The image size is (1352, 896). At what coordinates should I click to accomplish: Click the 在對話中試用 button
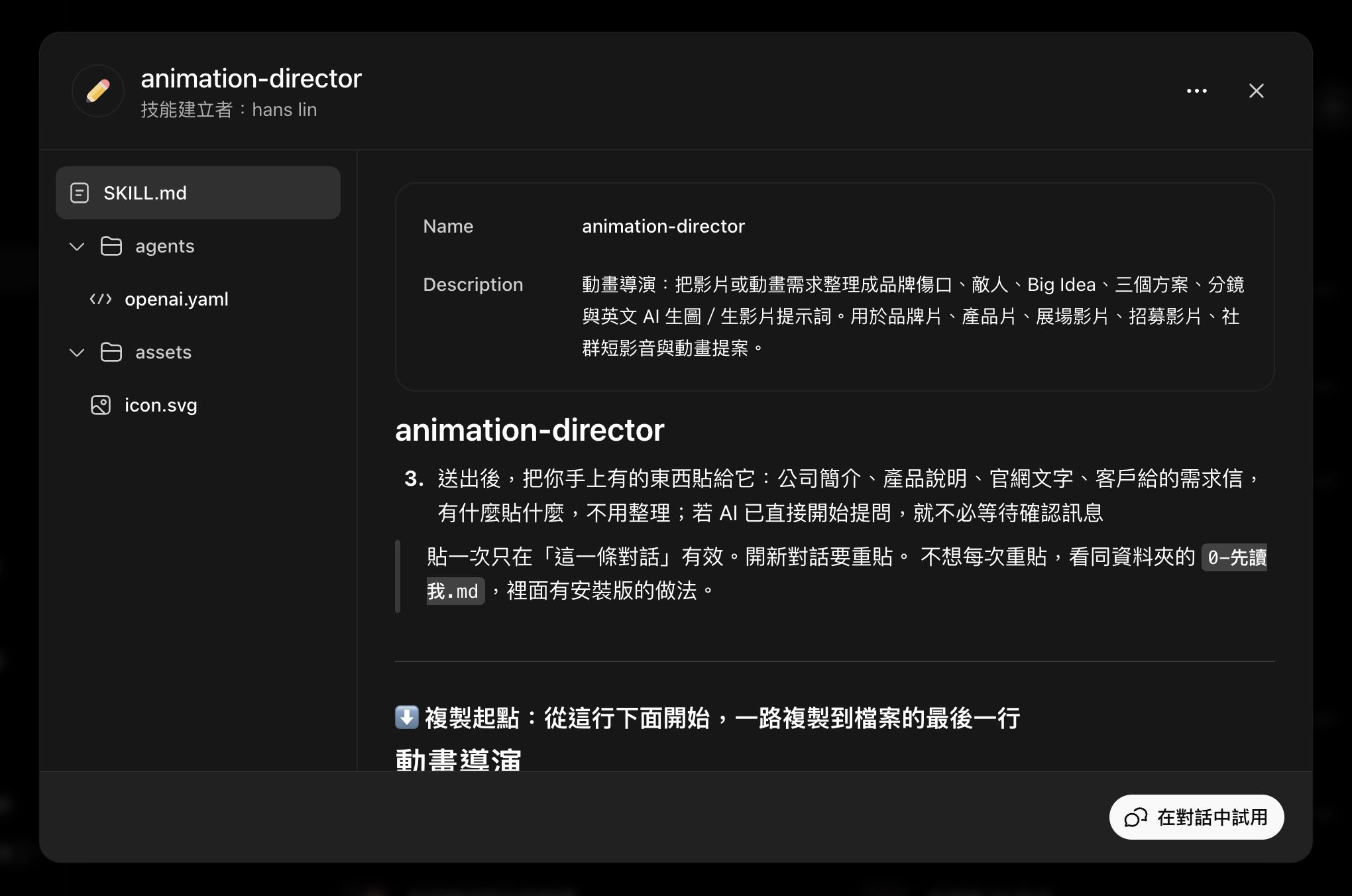(1196, 817)
